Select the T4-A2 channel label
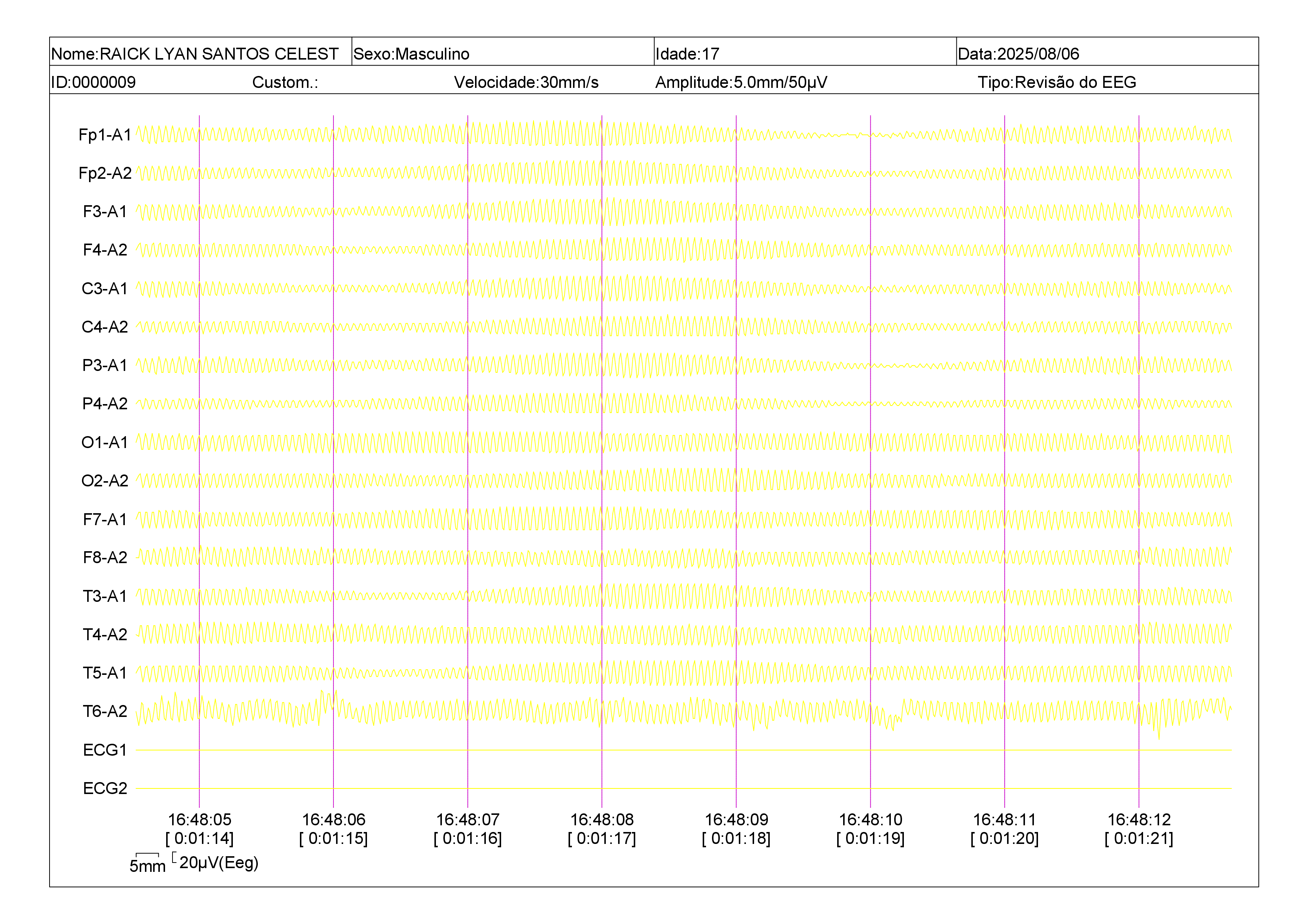 tap(105, 634)
